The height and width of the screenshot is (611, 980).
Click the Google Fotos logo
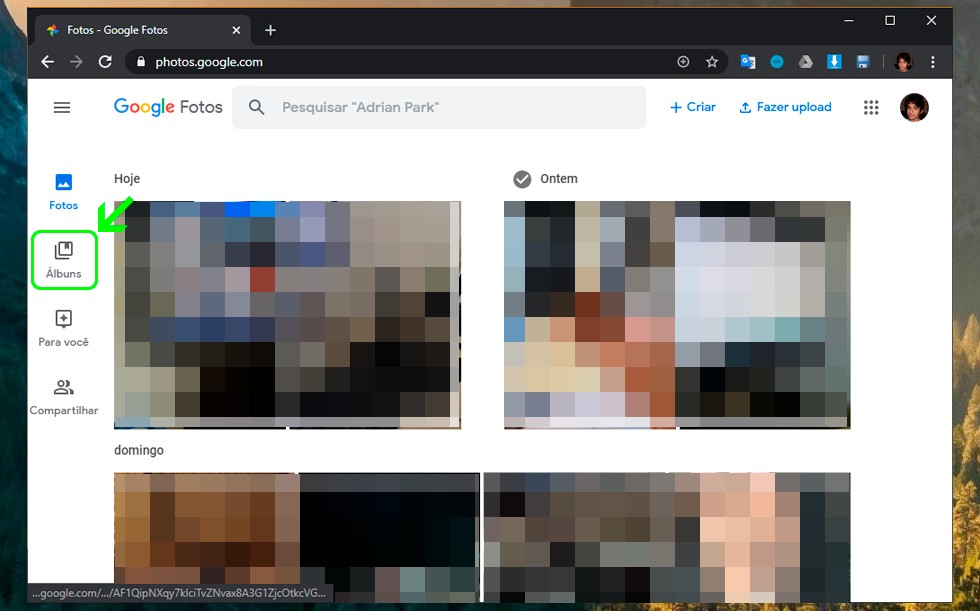168,107
